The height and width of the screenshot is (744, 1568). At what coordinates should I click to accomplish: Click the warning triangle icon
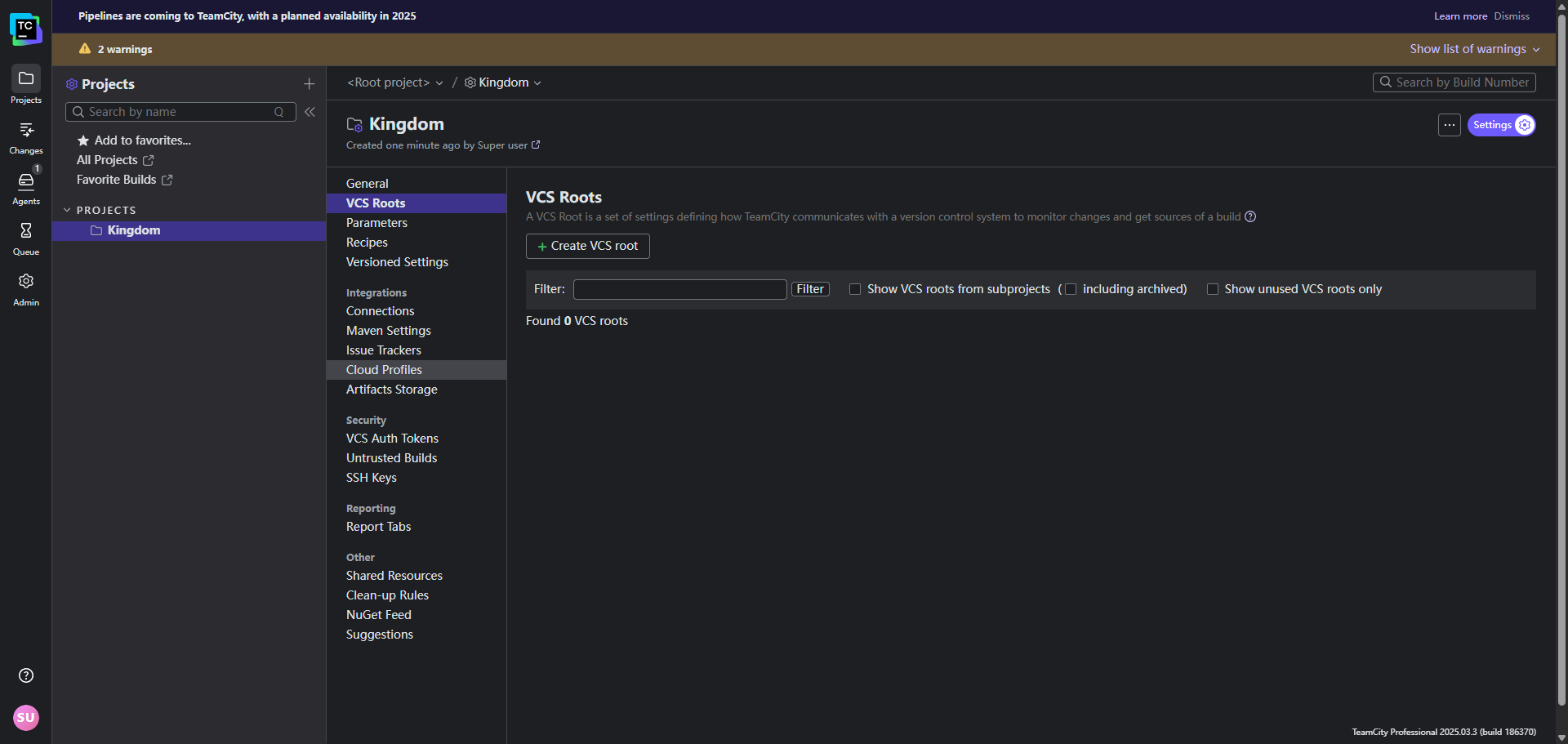(x=85, y=49)
